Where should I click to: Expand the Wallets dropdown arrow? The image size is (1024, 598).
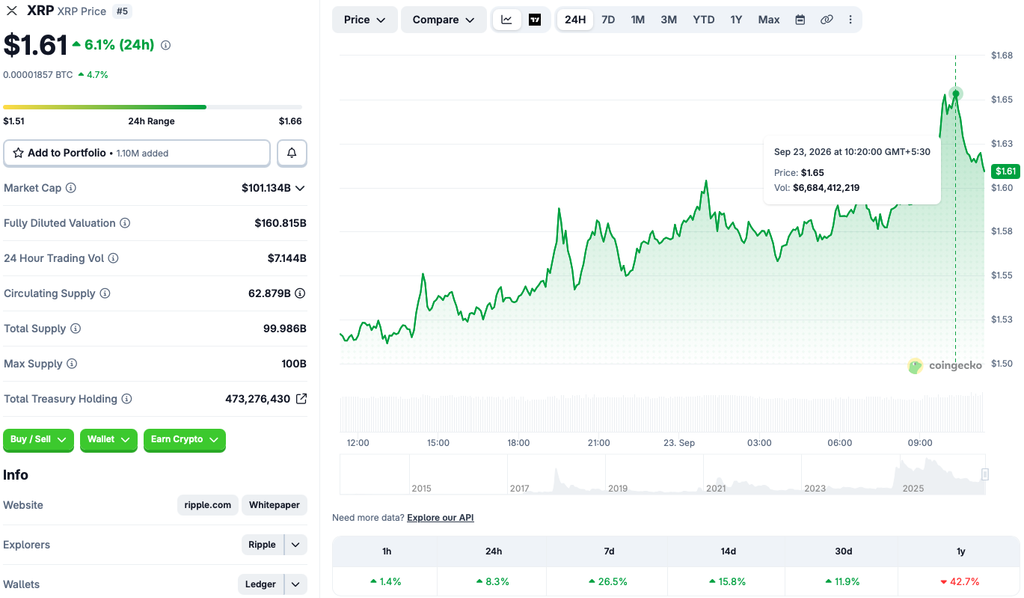(295, 584)
